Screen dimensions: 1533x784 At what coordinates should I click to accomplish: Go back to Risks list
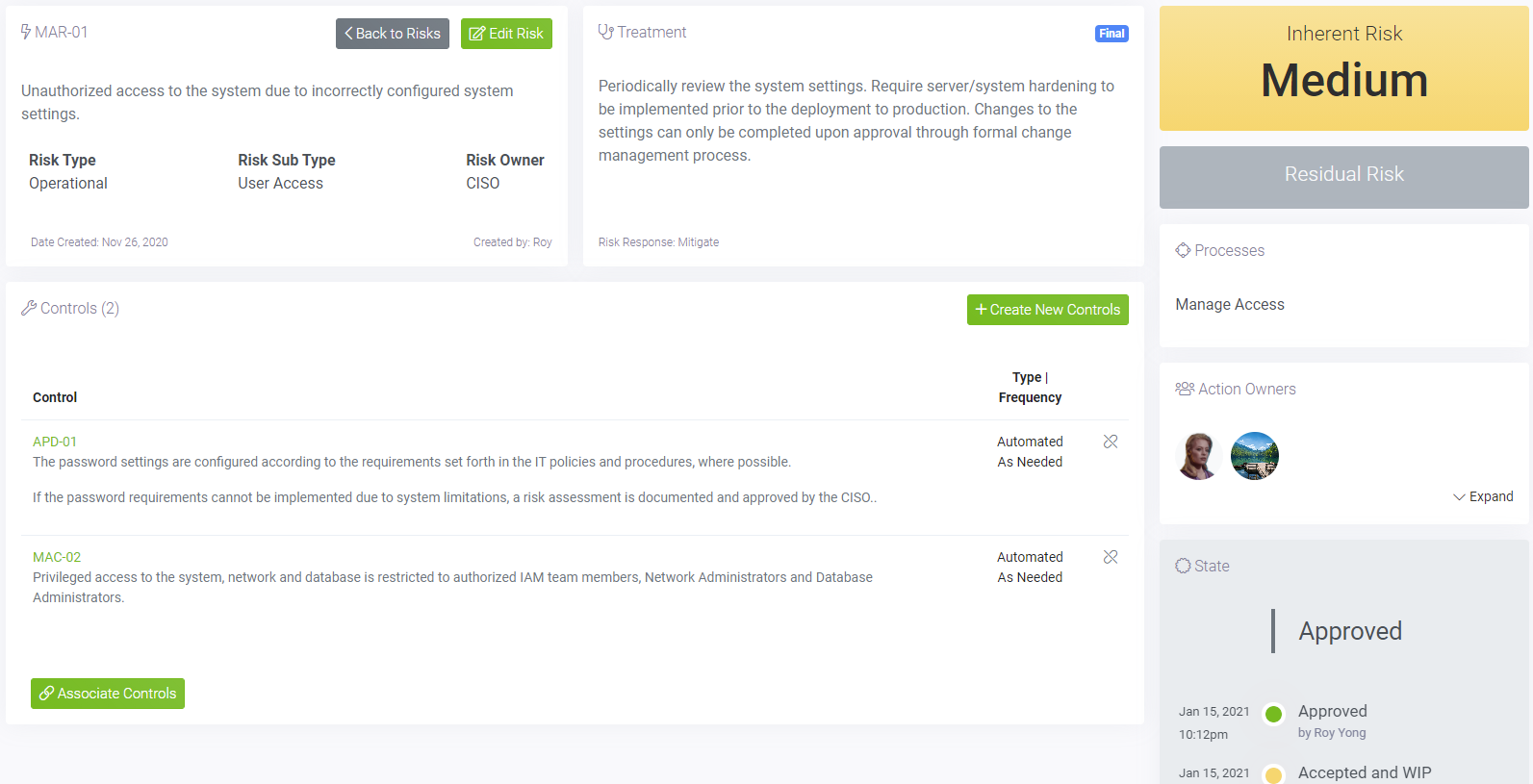[393, 34]
